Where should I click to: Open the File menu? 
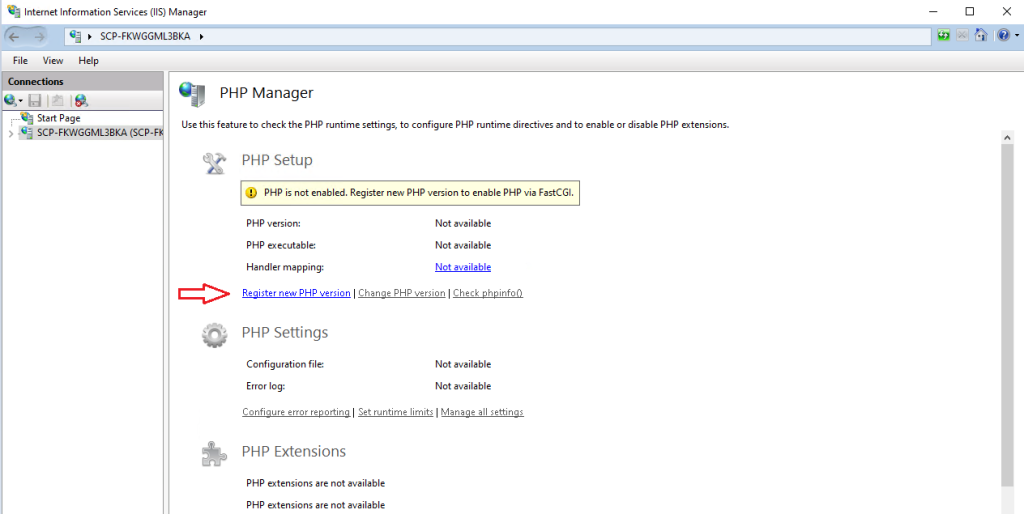tap(20, 61)
